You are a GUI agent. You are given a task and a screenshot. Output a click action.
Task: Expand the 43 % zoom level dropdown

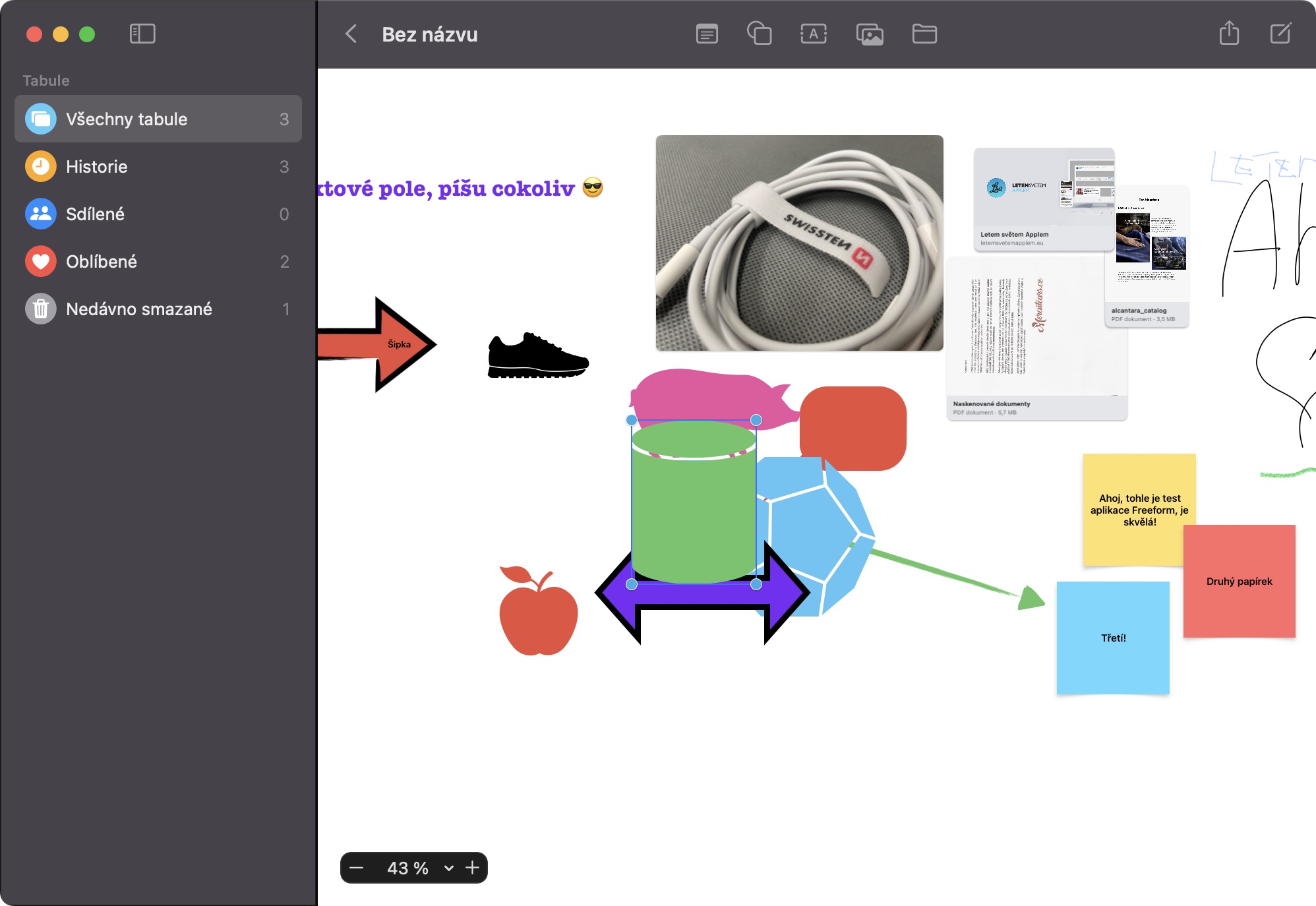pos(448,868)
